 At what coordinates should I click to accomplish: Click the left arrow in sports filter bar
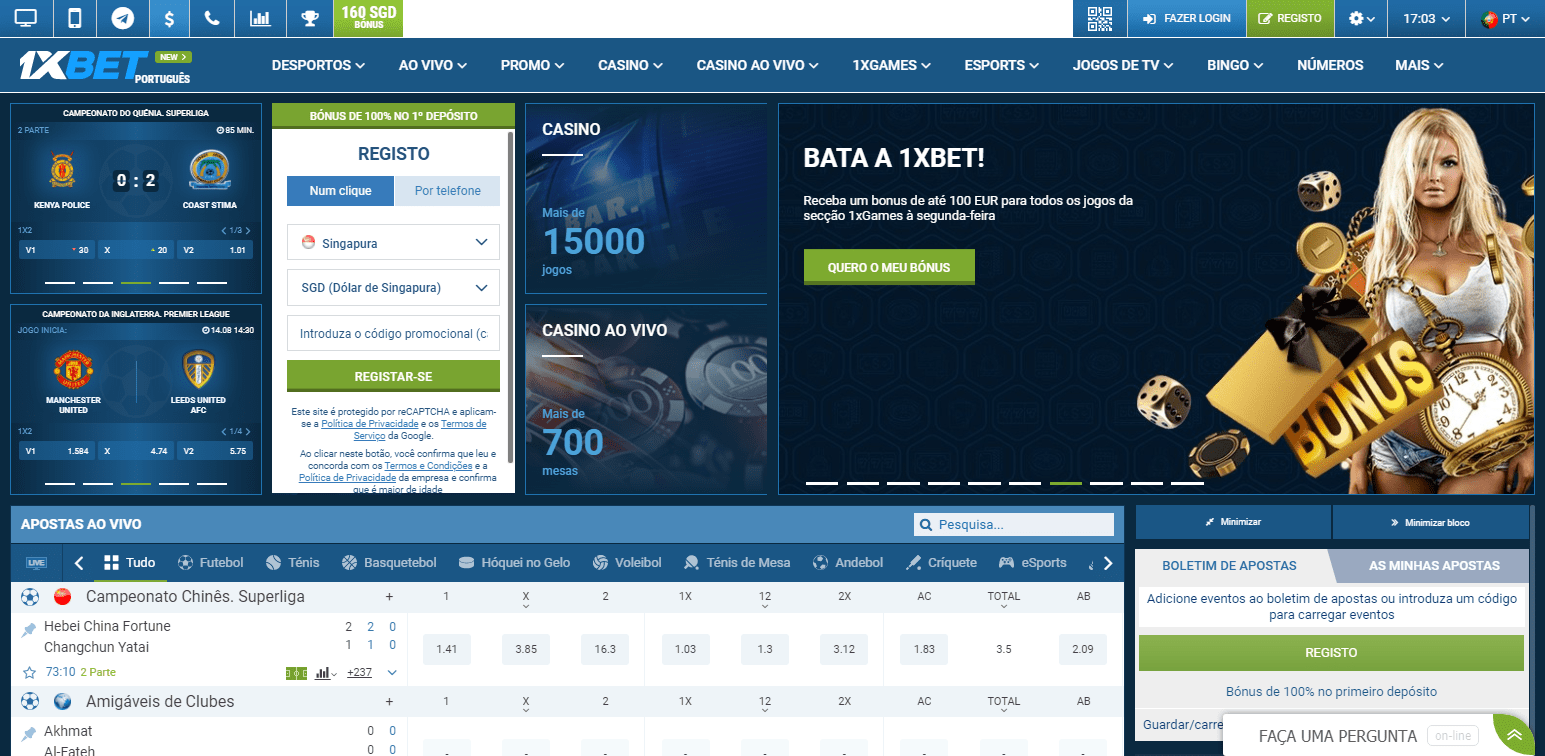click(79, 563)
